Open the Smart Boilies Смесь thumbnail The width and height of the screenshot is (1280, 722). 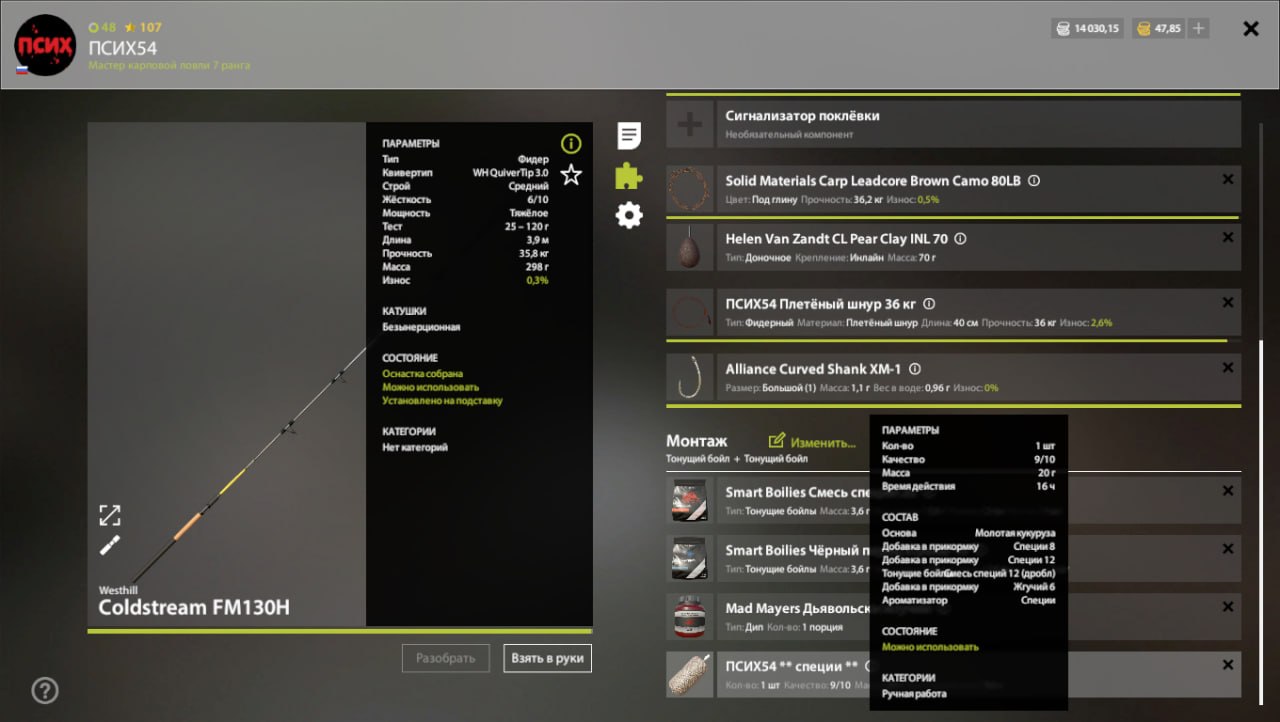coord(690,500)
